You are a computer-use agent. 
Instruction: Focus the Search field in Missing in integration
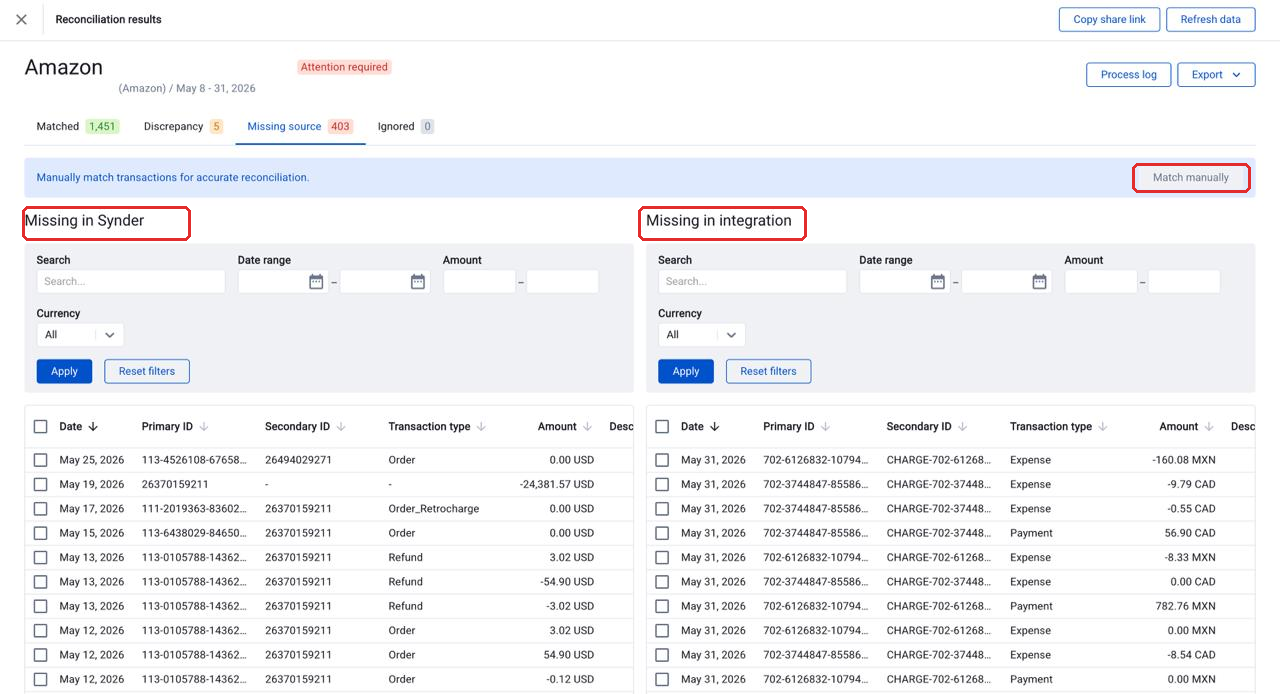click(x=752, y=282)
